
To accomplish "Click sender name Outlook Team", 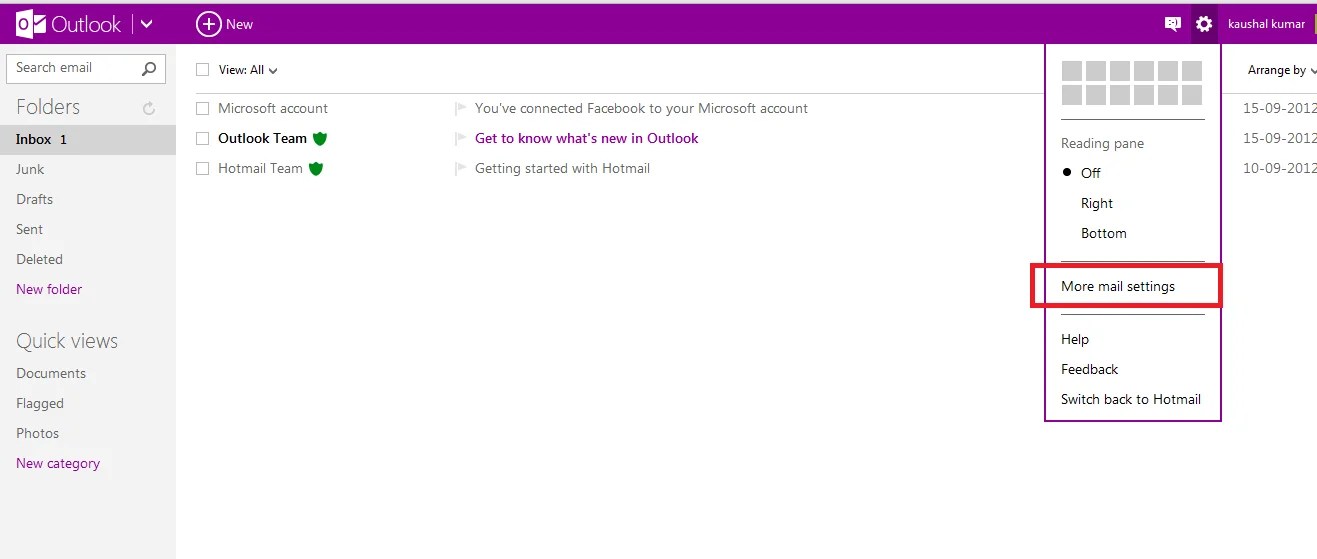I will tap(262, 138).
